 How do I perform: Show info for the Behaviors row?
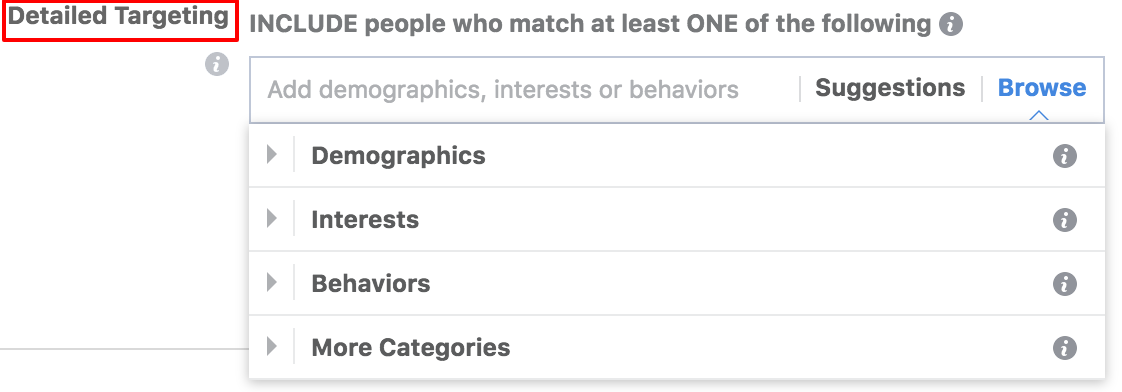point(1065,284)
